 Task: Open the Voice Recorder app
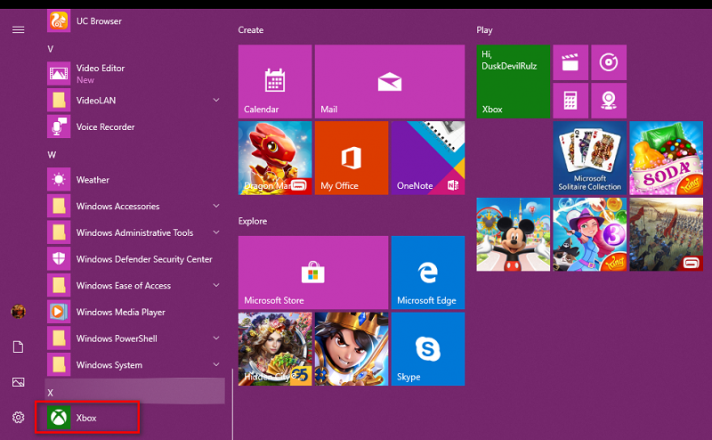[135, 127]
